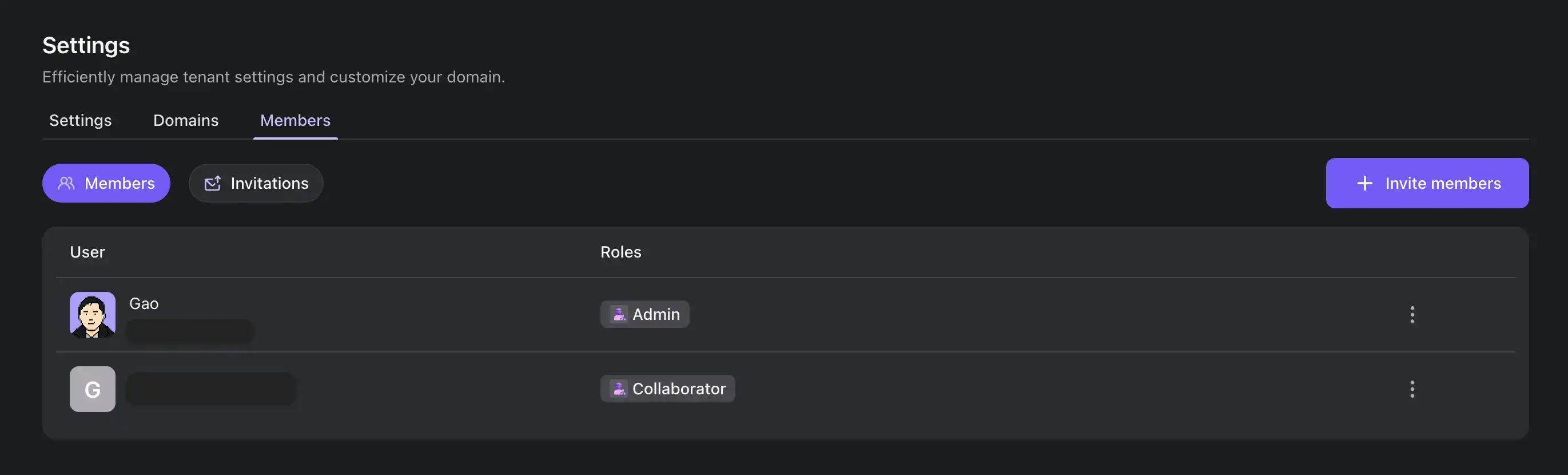The height and width of the screenshot is (475, 1568).
Task: Click the Admin role badge icon
Action: 618,314
